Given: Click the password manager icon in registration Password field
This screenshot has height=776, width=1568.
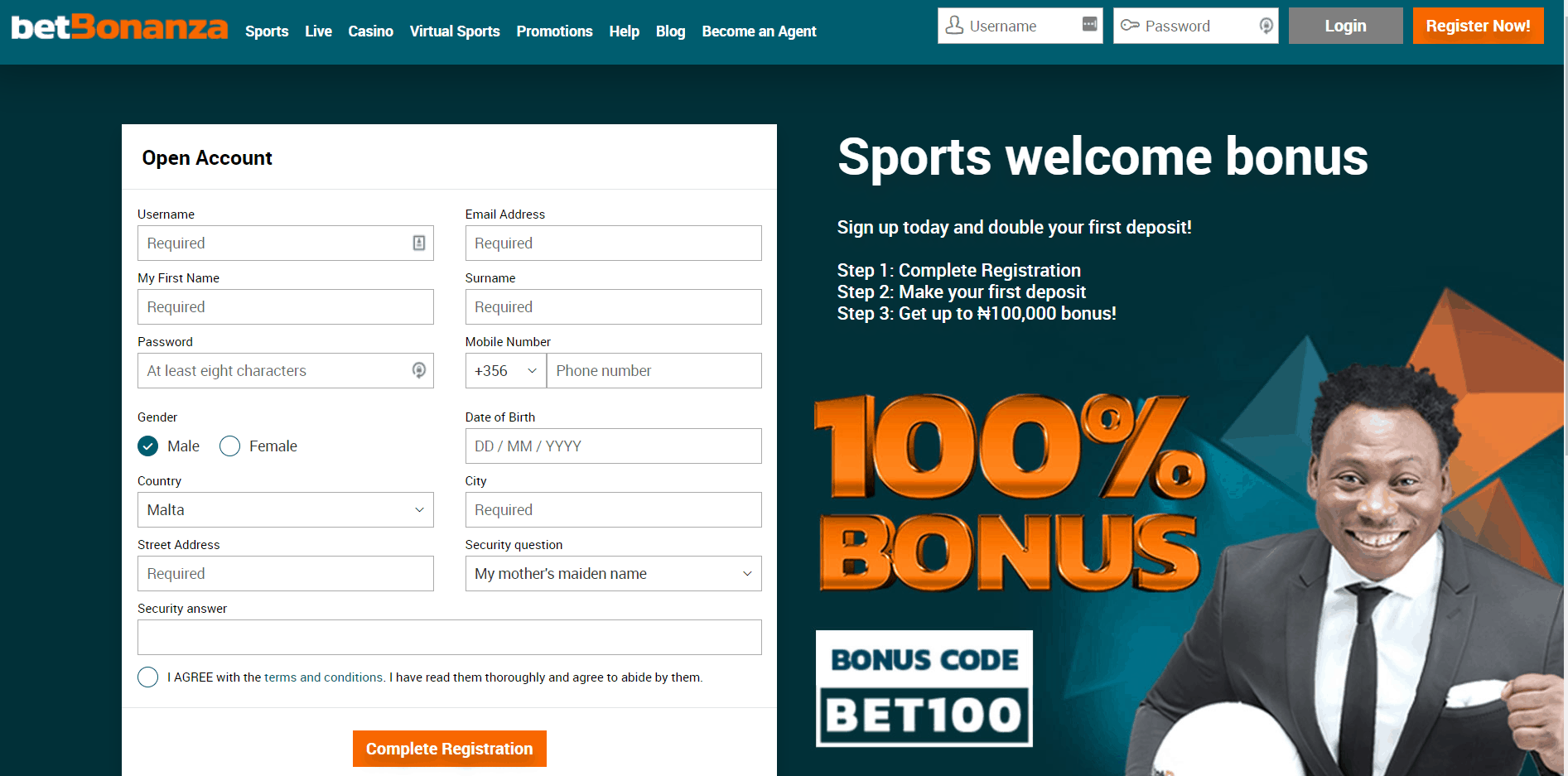Looking at the screenshot, I should 419,370.
